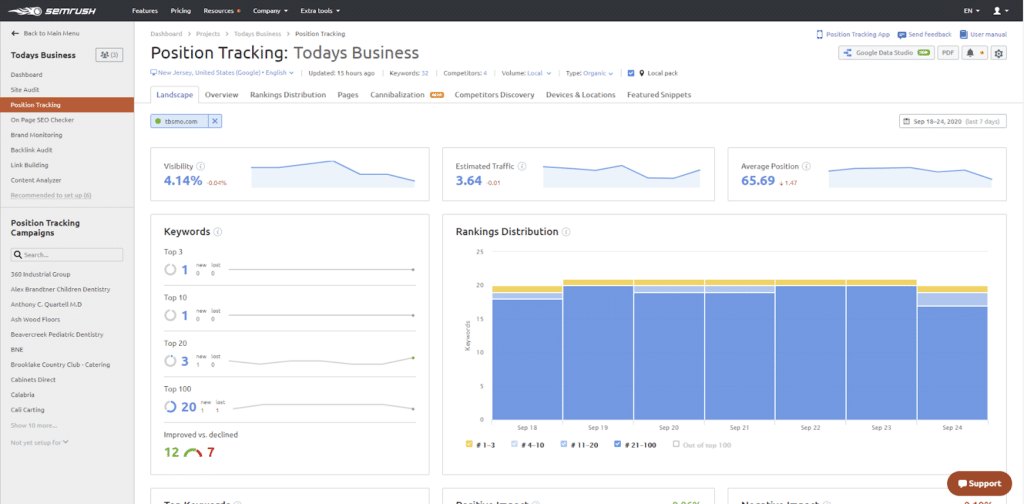Click the Keywords info icon
Screen dimensions: 1024x504
(x=217, y=232)
